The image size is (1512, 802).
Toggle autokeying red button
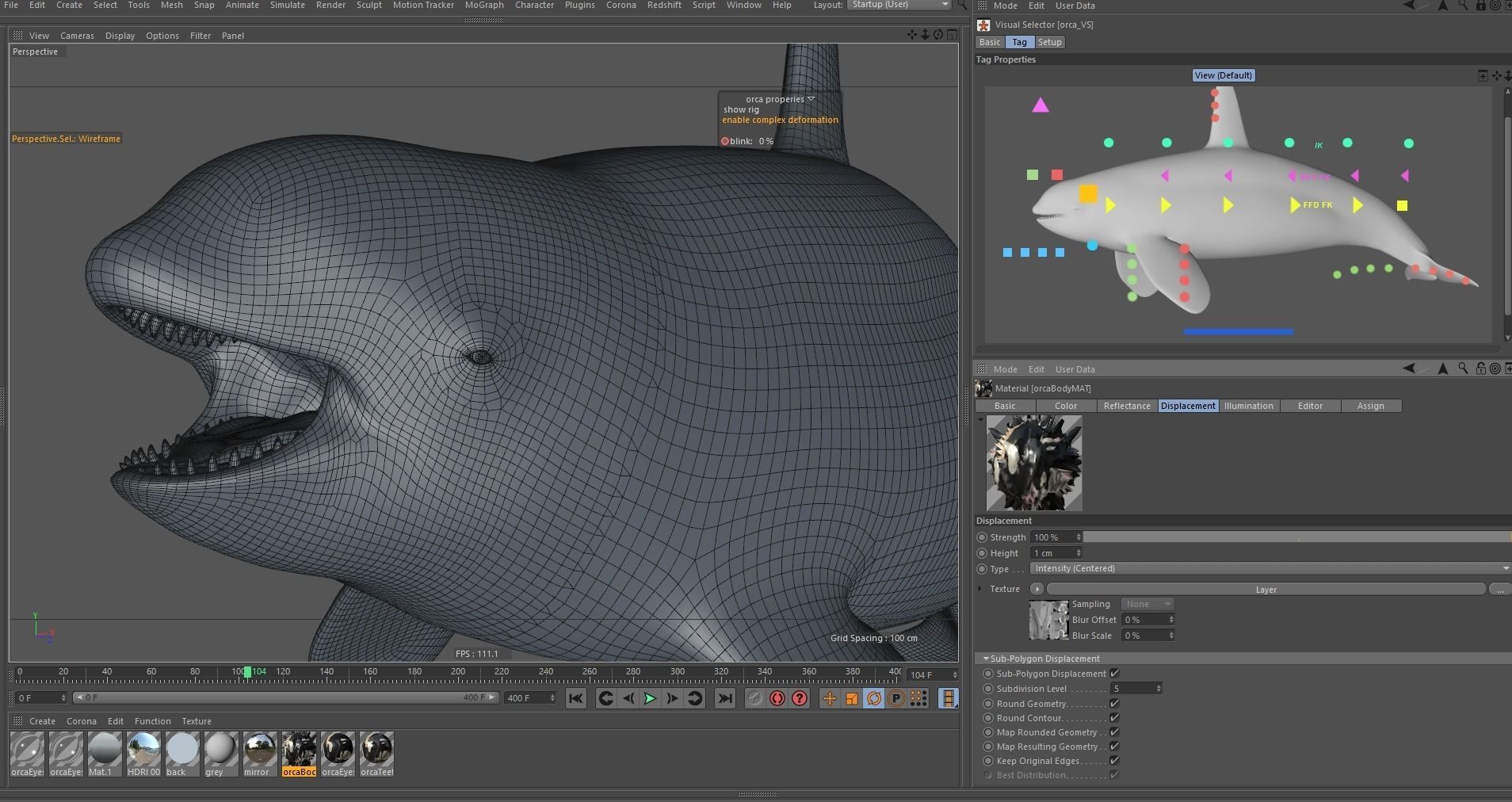[x=777, y=698]
